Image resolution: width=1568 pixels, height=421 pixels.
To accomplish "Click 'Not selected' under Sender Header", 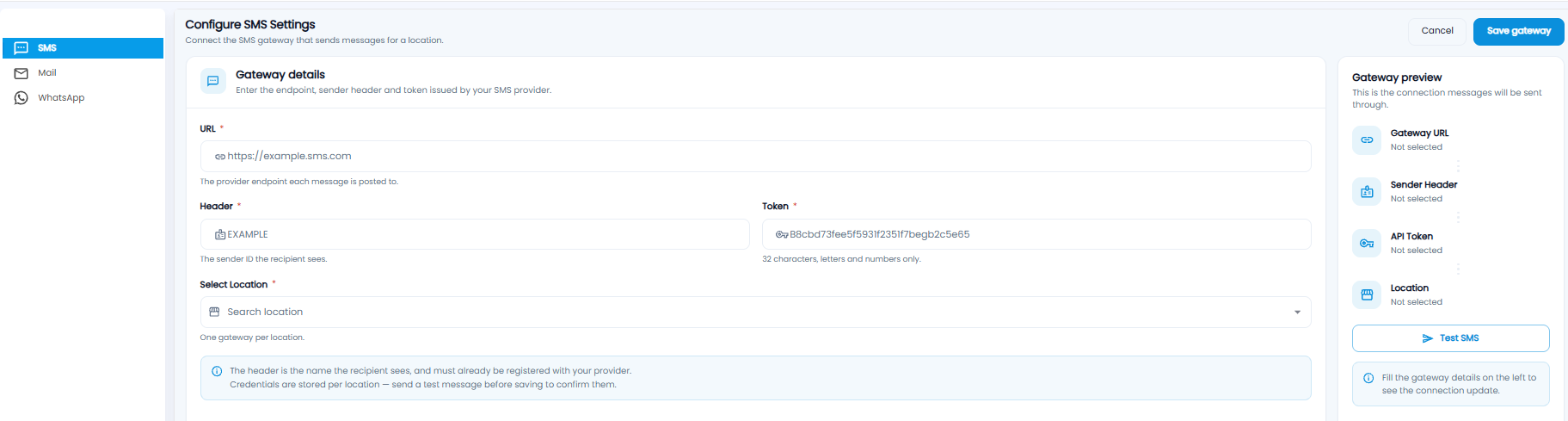I will click(1416, 199).
